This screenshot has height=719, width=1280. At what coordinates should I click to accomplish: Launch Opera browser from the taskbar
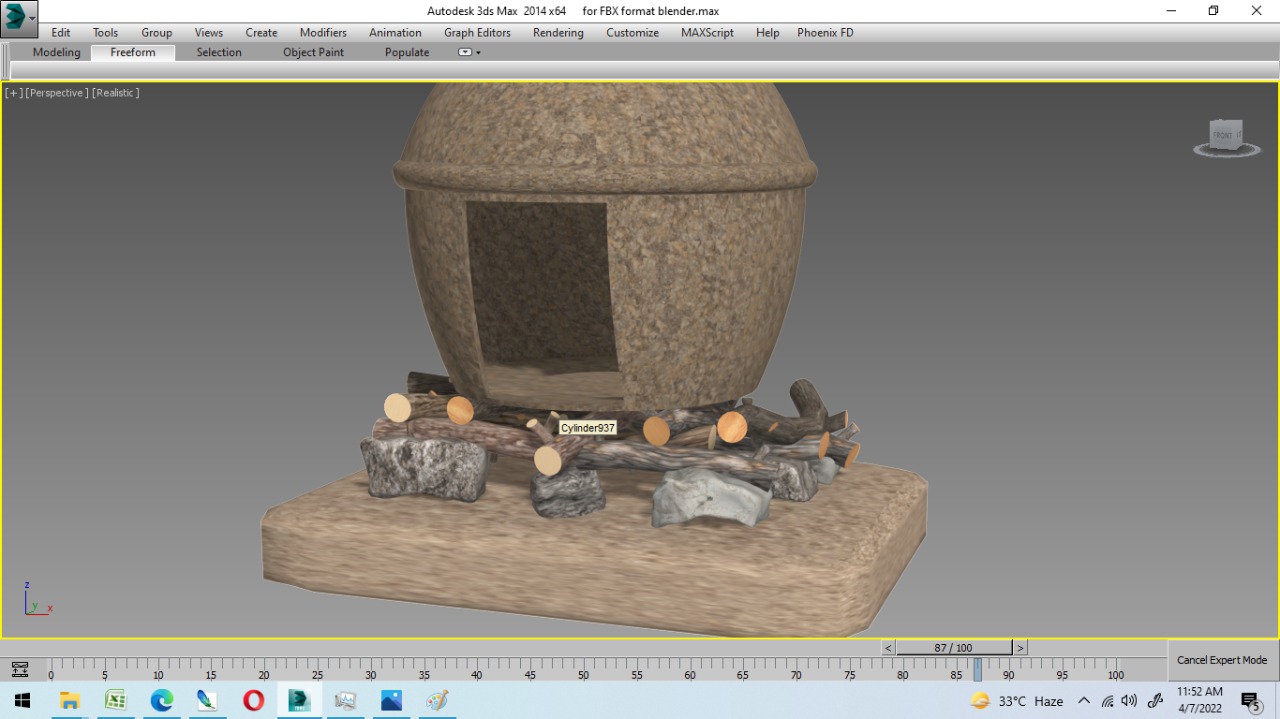click(253, 701)
